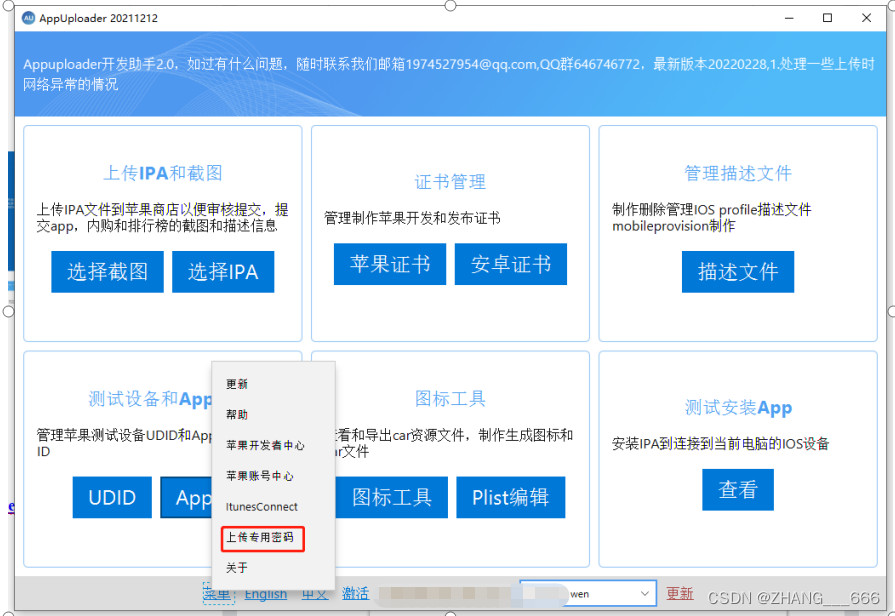Click the 选择截图 button

(x=107, y=272)
